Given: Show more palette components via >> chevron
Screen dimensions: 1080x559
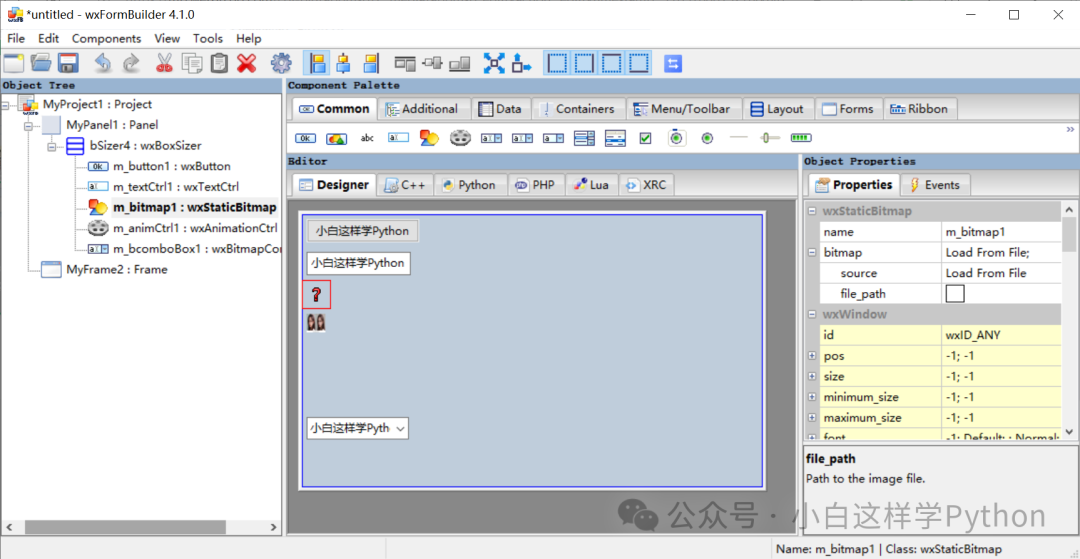Looking at the screenshot, I should click(1070, 129).
